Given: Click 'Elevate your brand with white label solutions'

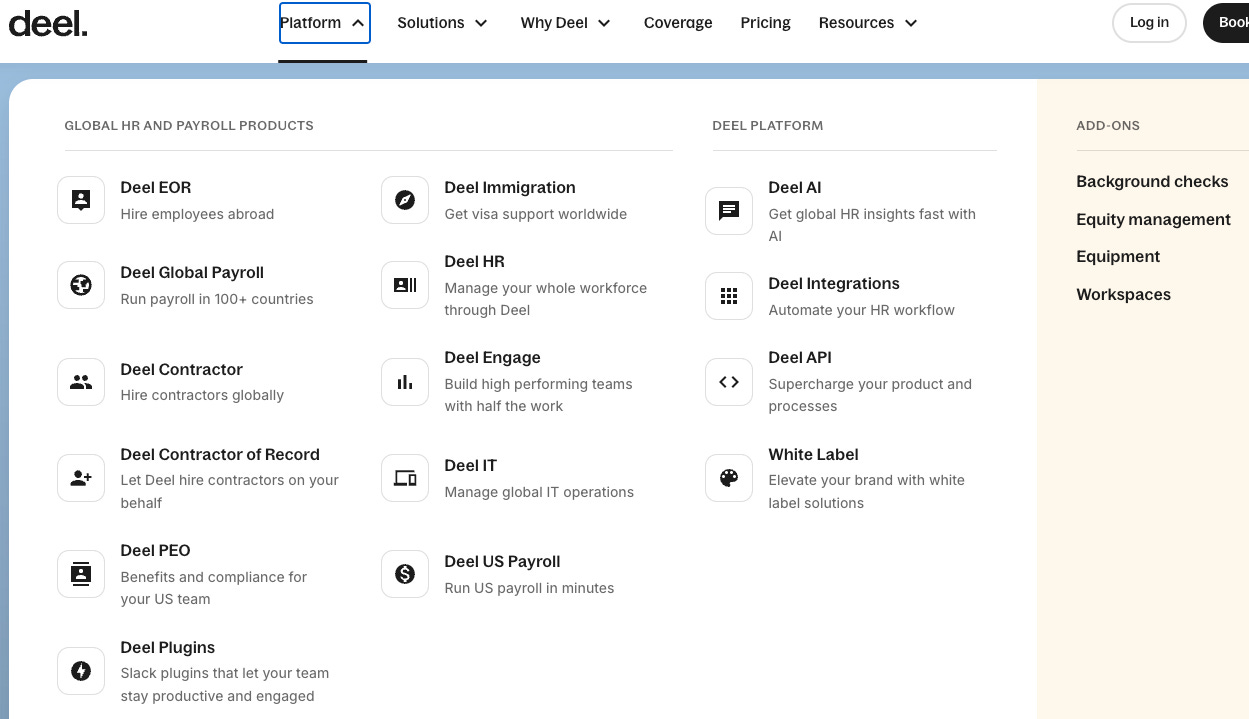Looking at the screenshot, I should pos(866,492).
